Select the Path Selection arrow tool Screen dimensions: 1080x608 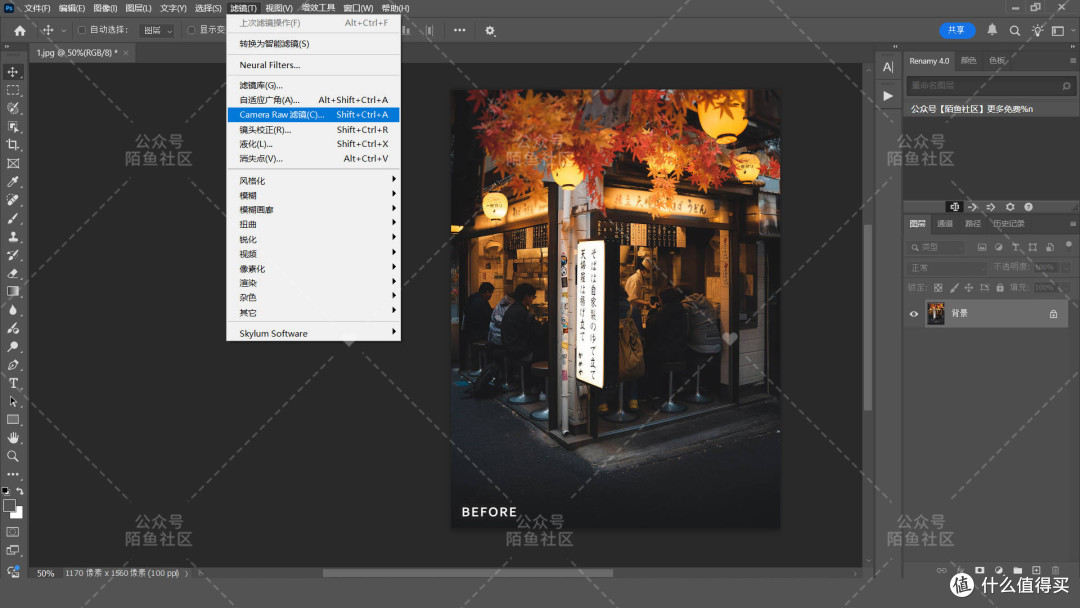coord(13,401)
